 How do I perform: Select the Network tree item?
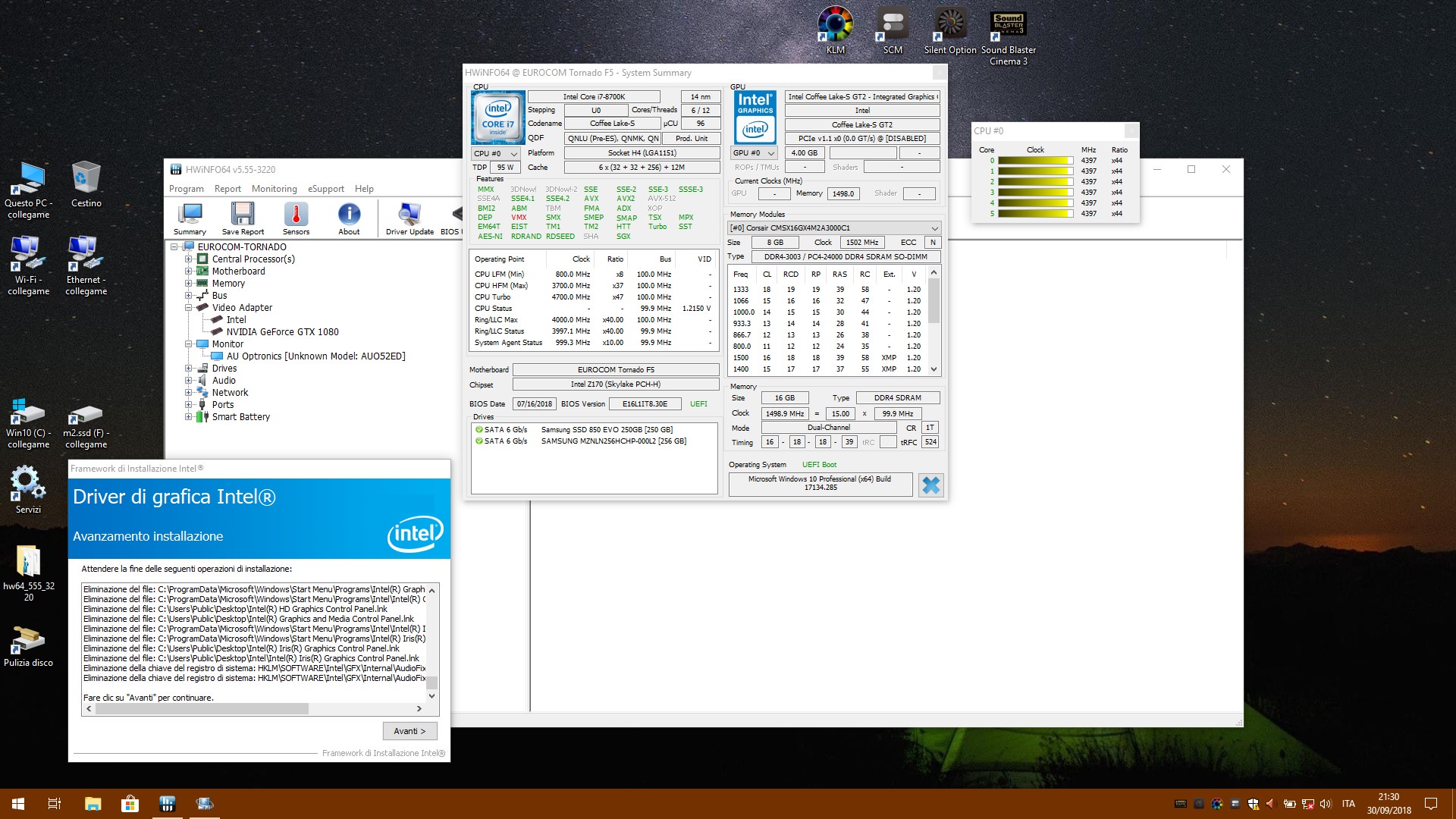[x=230, y=392]
